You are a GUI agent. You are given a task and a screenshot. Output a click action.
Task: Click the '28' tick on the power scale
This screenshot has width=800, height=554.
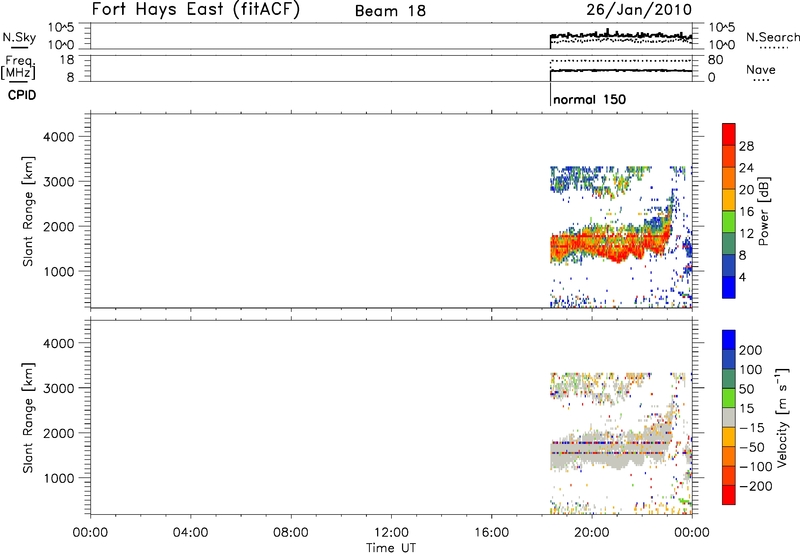[746, 146]
